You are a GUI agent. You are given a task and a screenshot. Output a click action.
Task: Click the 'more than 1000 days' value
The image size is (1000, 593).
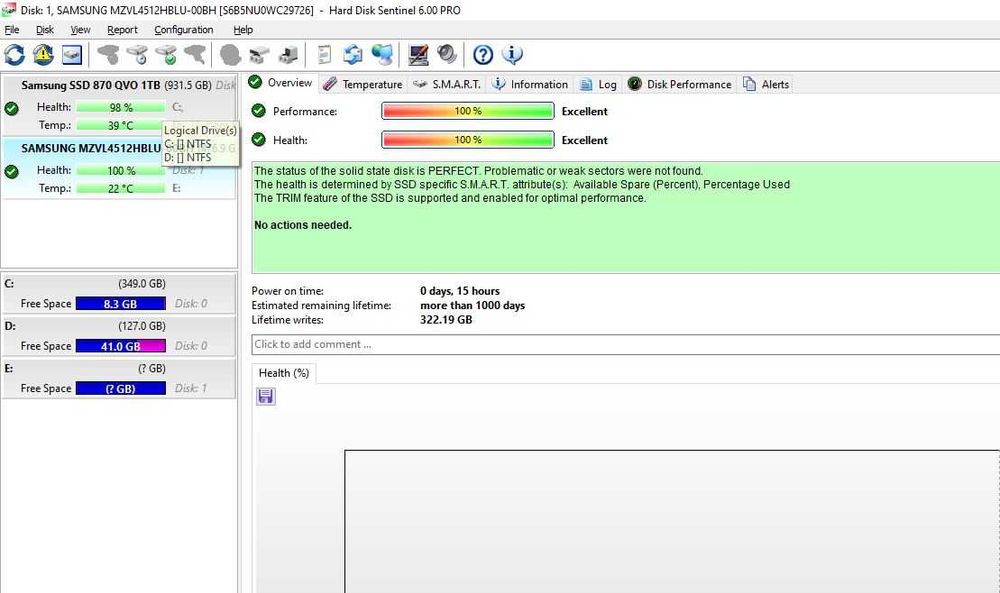point(473,305)
